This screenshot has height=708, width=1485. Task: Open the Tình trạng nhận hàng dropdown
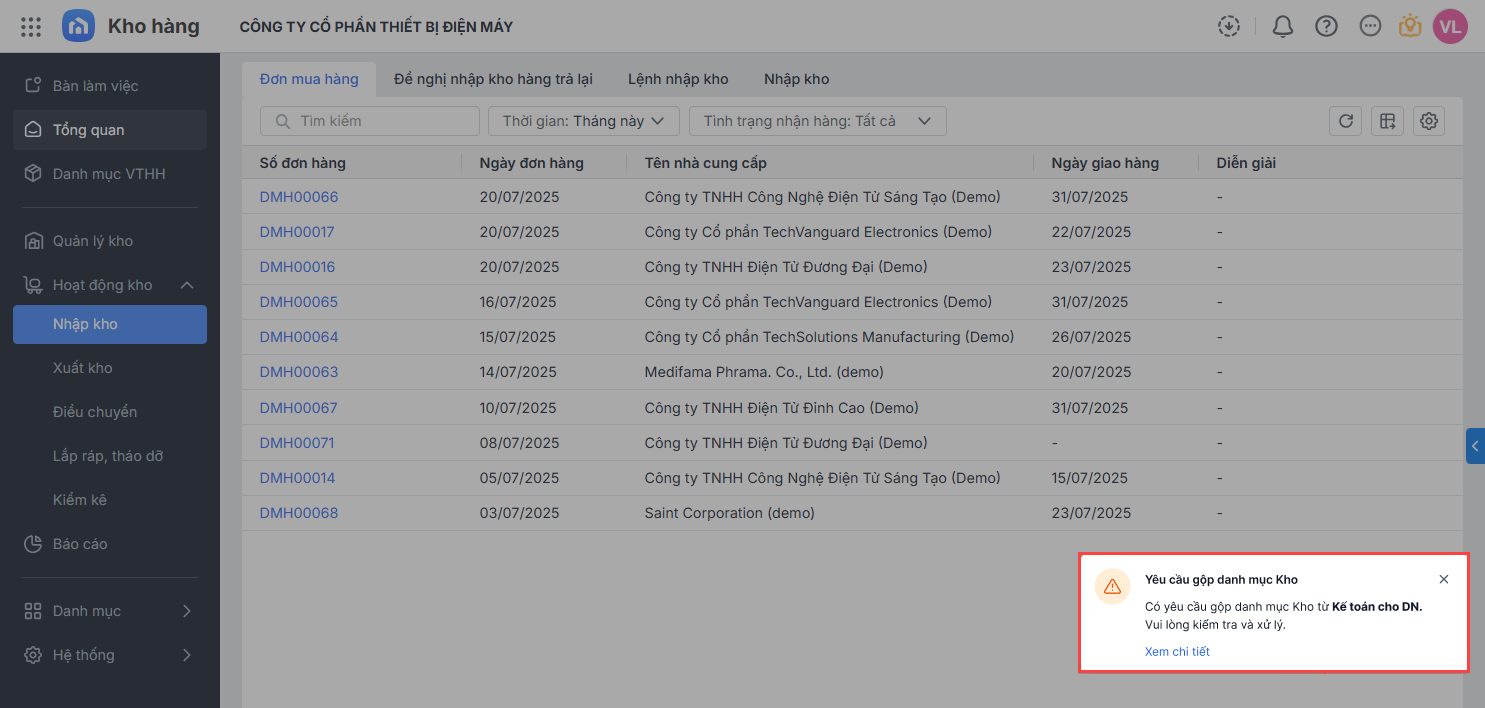pyautogui.click(x=817, y=121)
